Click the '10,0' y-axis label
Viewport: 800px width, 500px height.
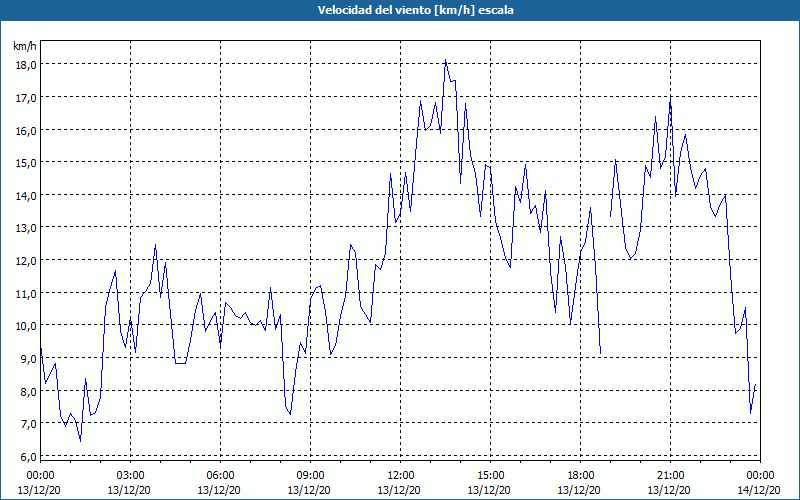coord(27,326)
